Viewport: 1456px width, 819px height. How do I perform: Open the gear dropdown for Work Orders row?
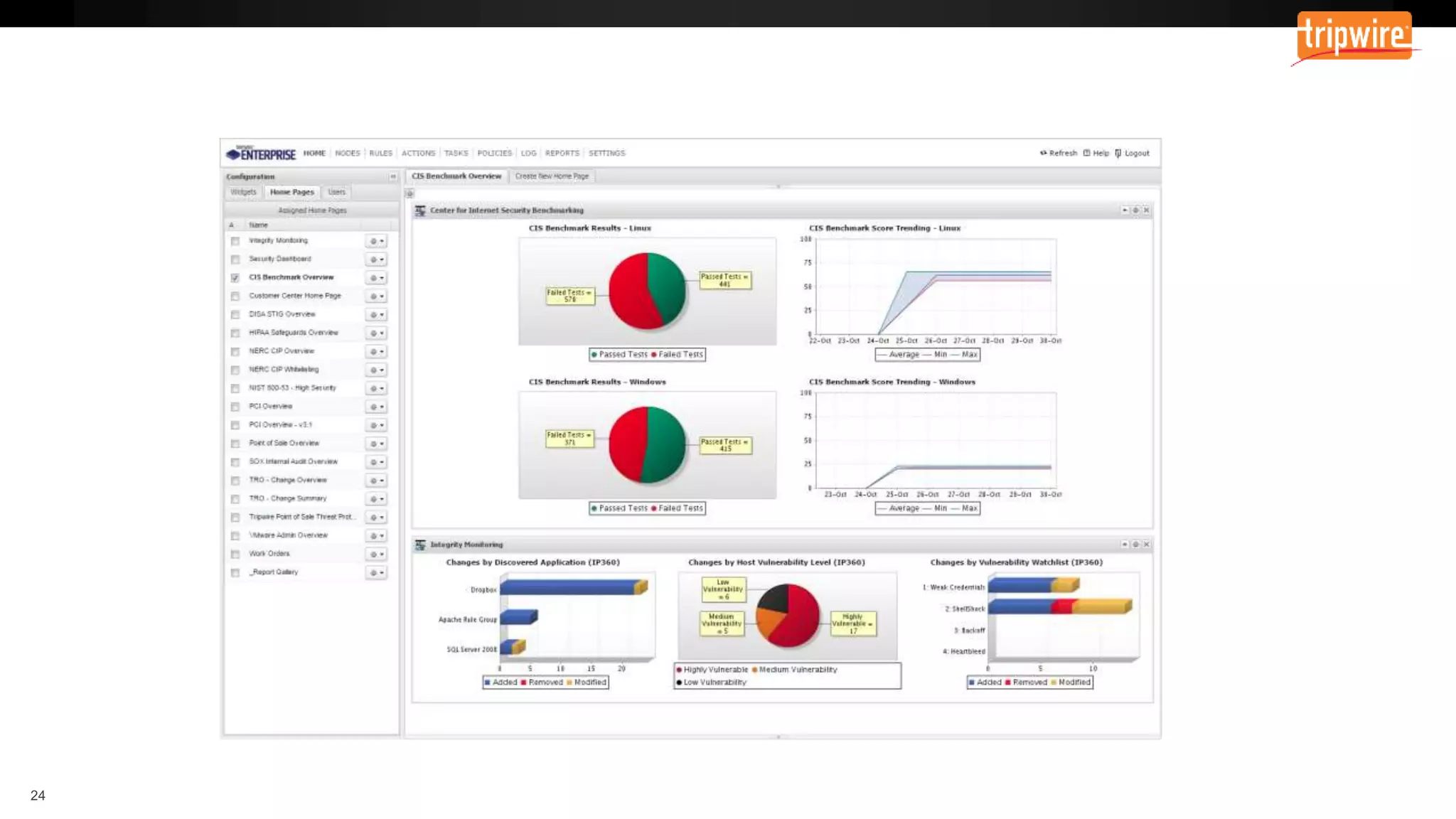tap(376, 555)
